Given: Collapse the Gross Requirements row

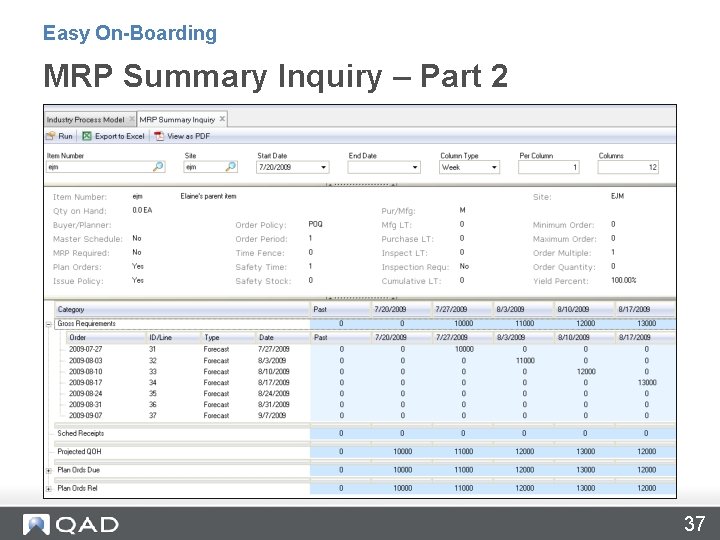Looking at the screenshot, I should click(x=49, y=324).
